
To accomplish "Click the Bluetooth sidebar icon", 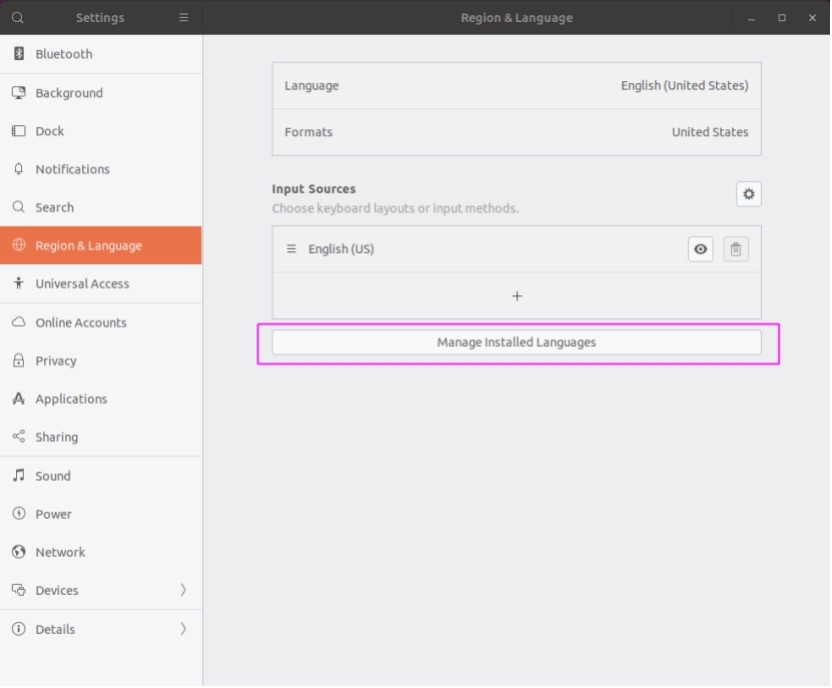I will pos(19,54).
